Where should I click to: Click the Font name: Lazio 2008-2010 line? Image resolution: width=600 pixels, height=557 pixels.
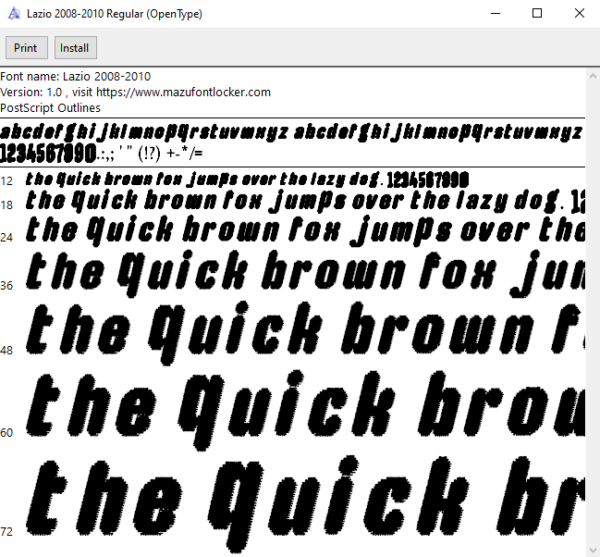75,77
